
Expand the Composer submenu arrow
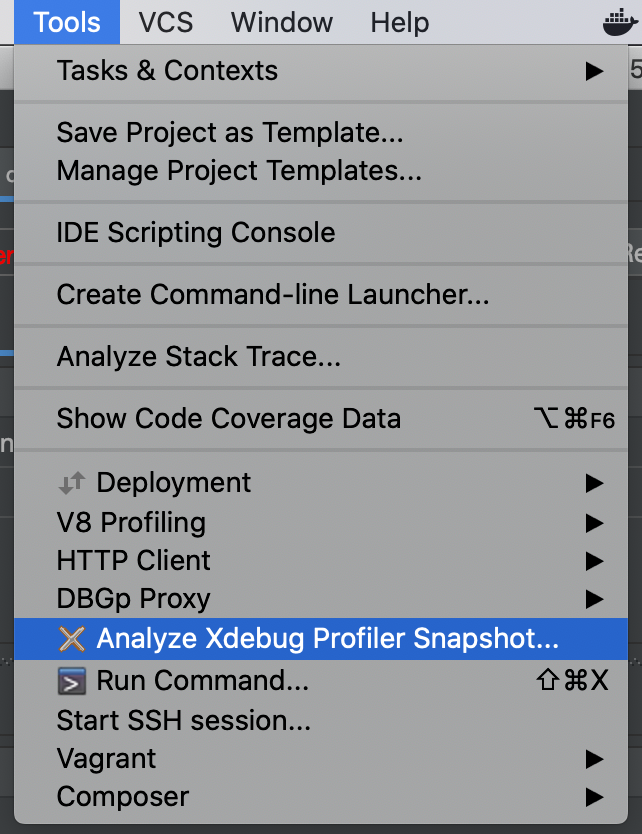pyautogui.click(x=594, y=797)
